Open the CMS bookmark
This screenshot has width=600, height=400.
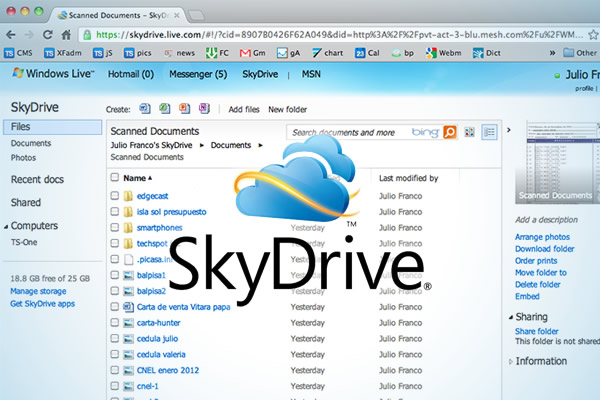click(18, 53)
